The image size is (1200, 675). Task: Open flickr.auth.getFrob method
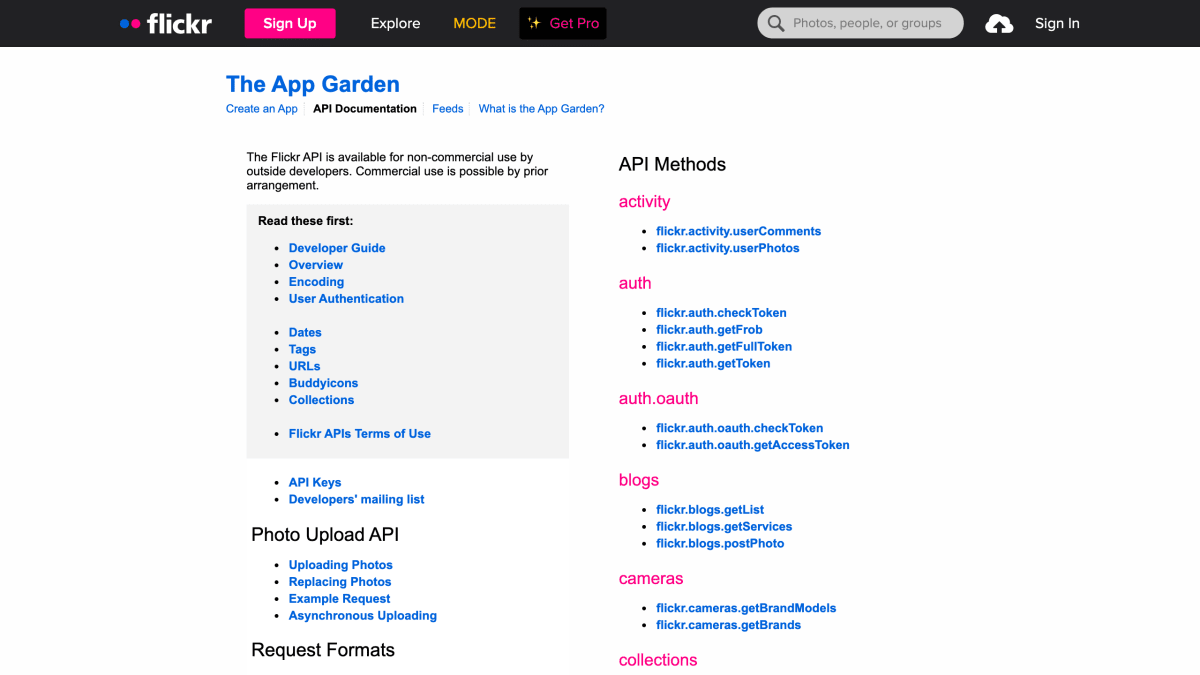709,330
